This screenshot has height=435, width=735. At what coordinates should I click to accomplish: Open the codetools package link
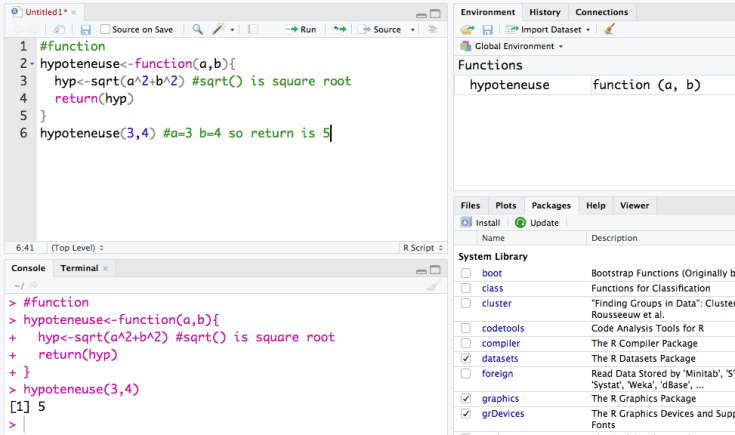tap(502, 328)
